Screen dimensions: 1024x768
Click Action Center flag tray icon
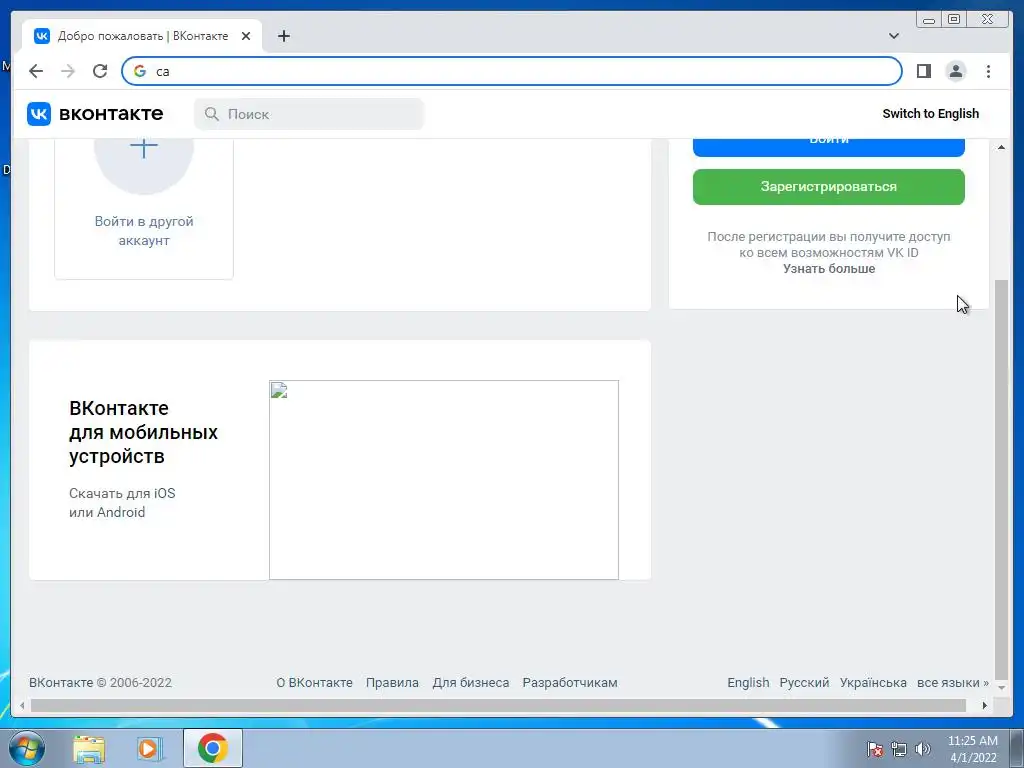tap(875, 749)
